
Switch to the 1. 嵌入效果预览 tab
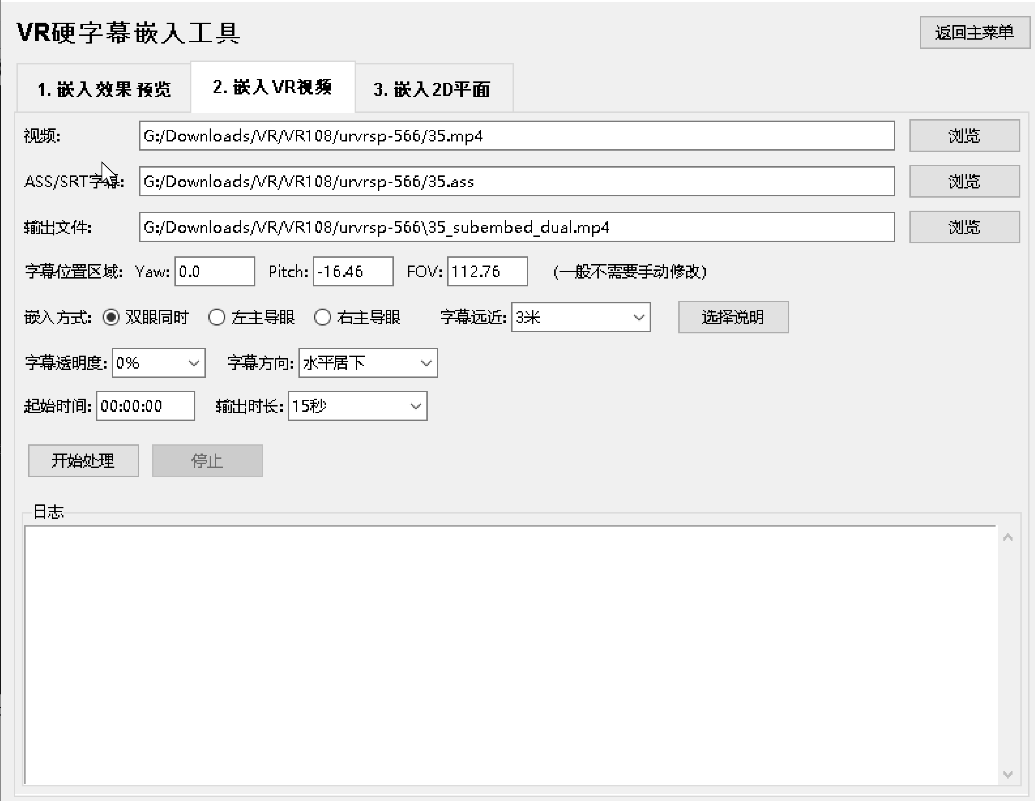pos(104,88)
